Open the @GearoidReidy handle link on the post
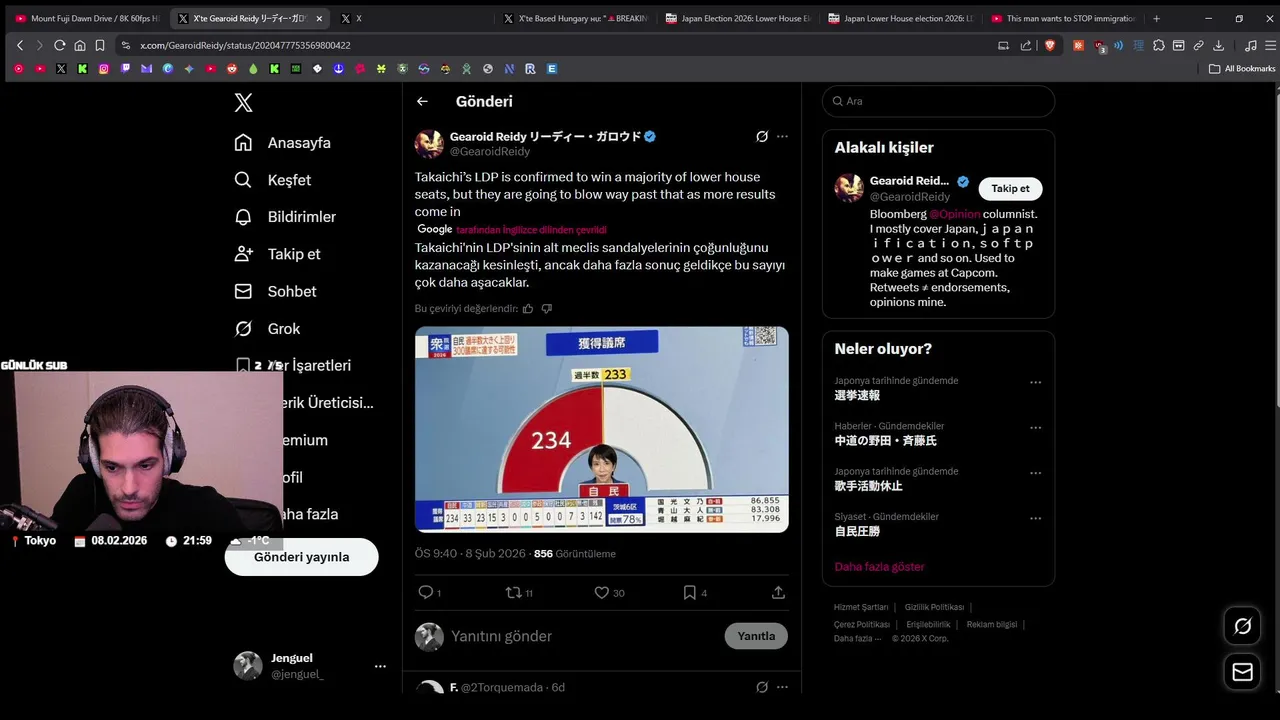 tap(490, 152)
